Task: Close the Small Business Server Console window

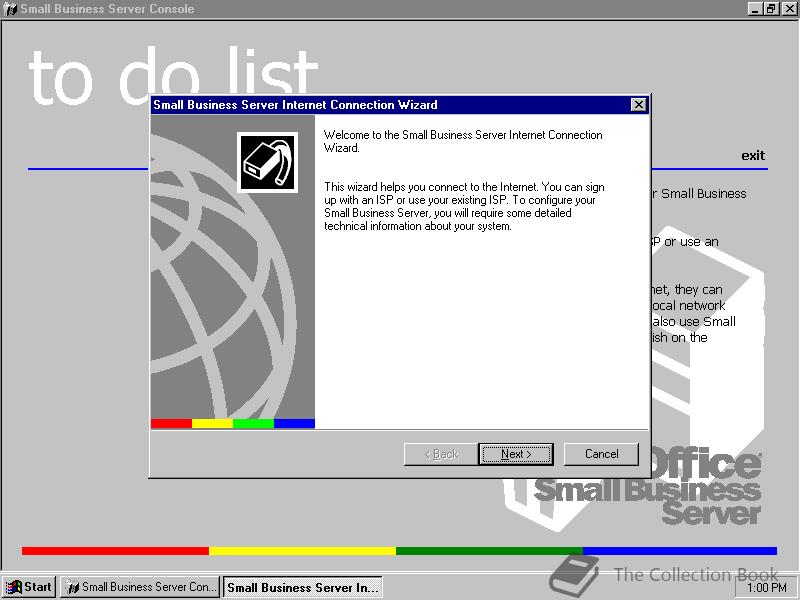Action: coord(789,9)
